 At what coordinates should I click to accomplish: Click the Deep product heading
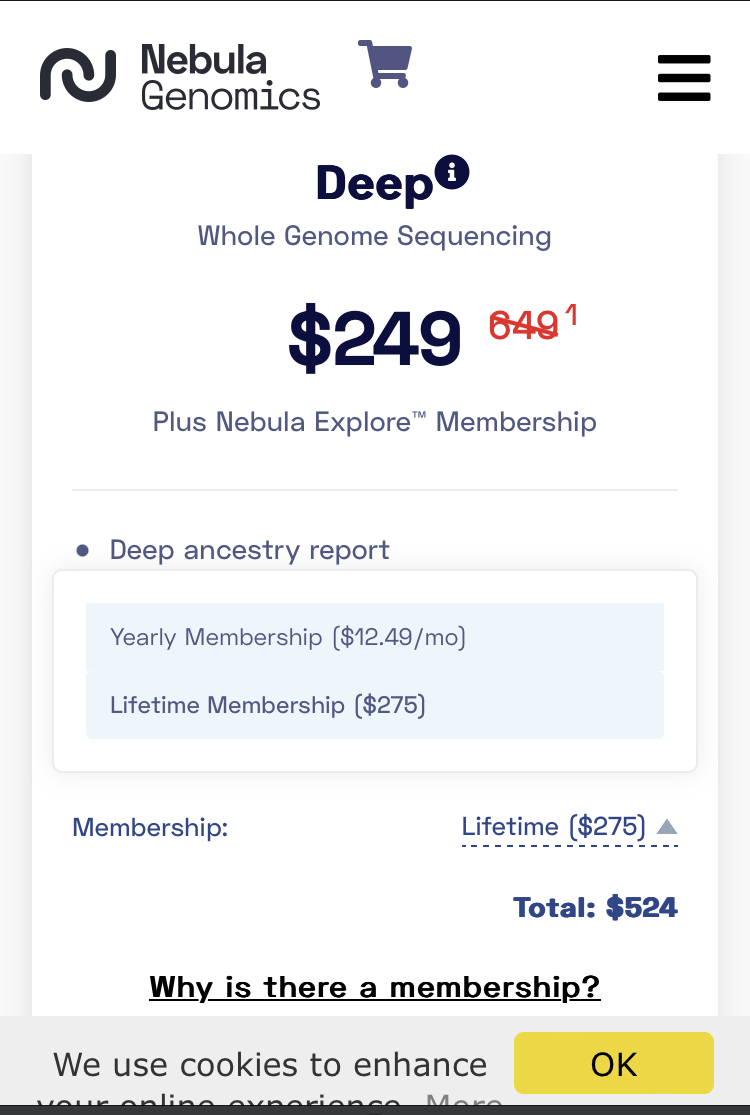[374, 183]
